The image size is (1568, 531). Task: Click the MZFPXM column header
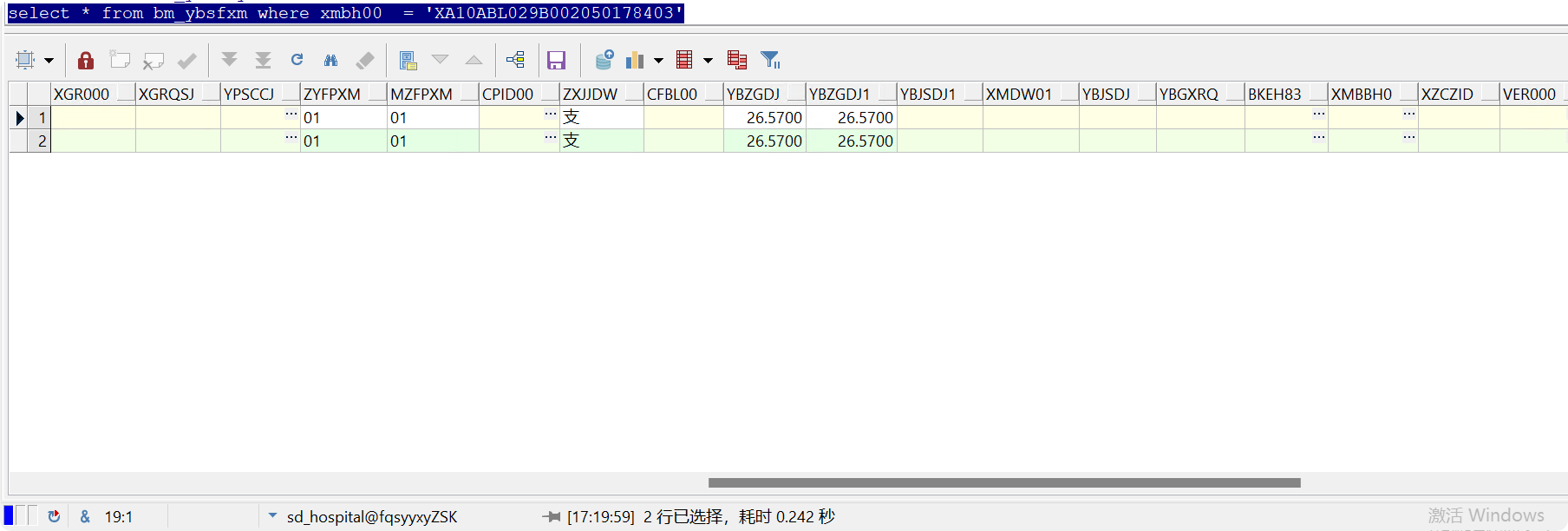tap(433, 94)
